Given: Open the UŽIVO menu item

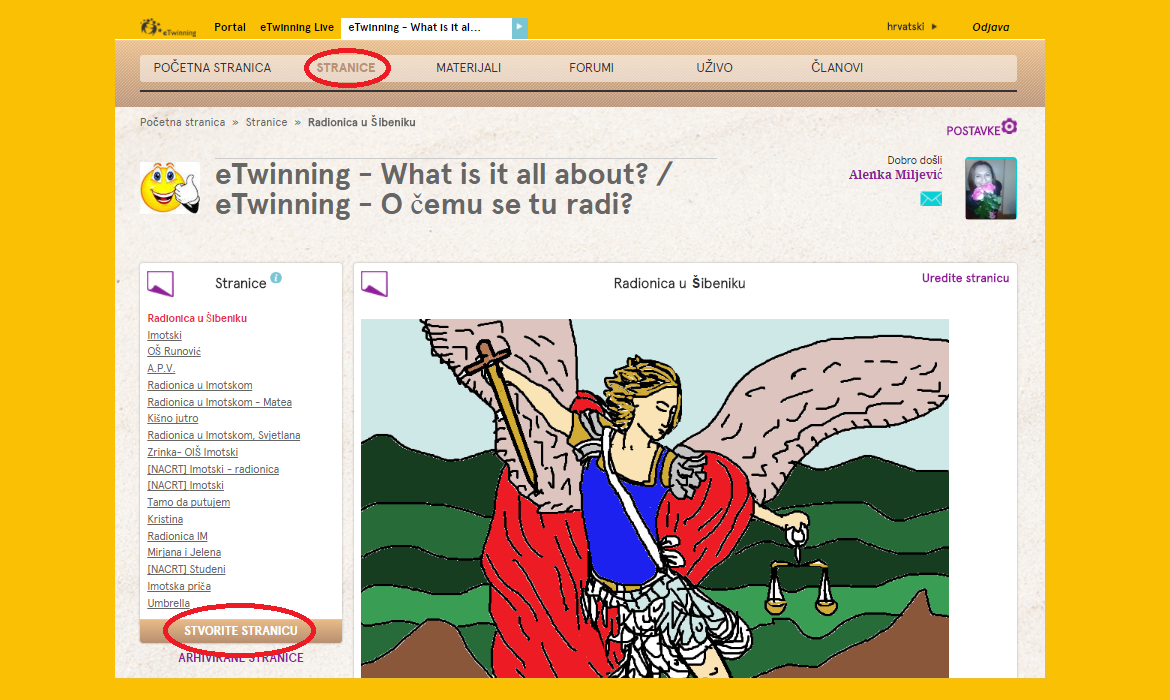Looking at the screenshot, I should 714,67.
